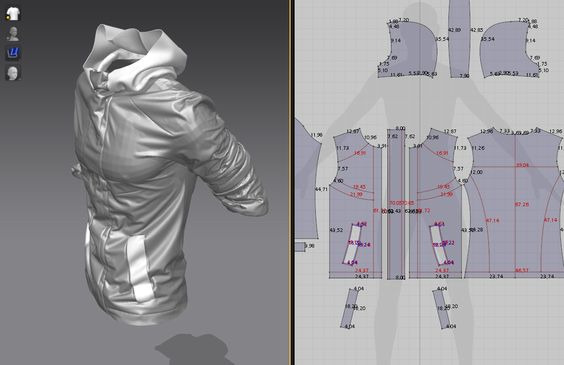Click the white head render-style icon
Image resolution: width=564 pixels, height=365 pixels.
[x=13, y=73]
